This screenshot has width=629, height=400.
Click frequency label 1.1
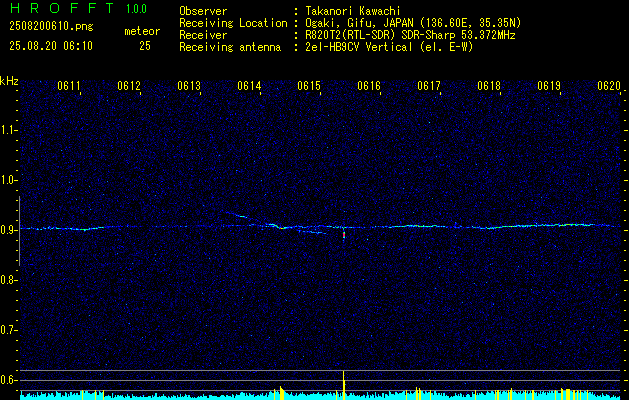coord(8,130)
